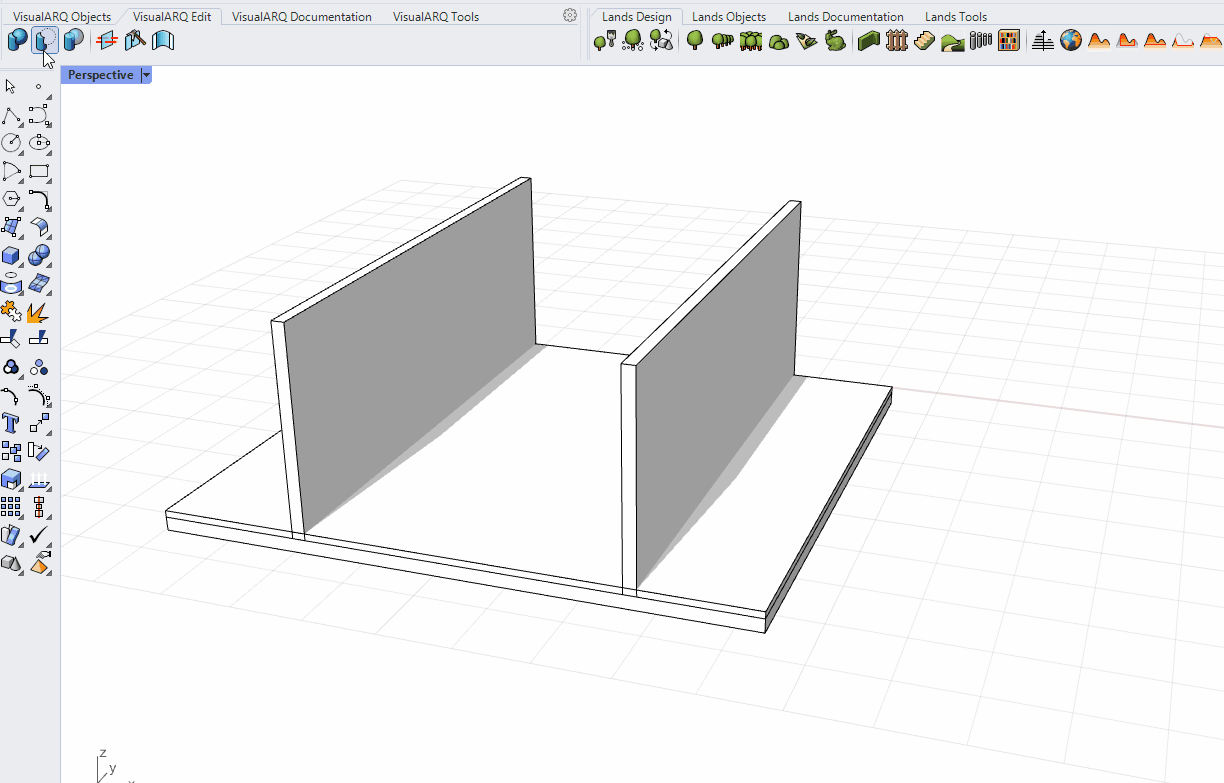Select the control point Curve tool
The image size is (1224, 783).
pos(39,115)
